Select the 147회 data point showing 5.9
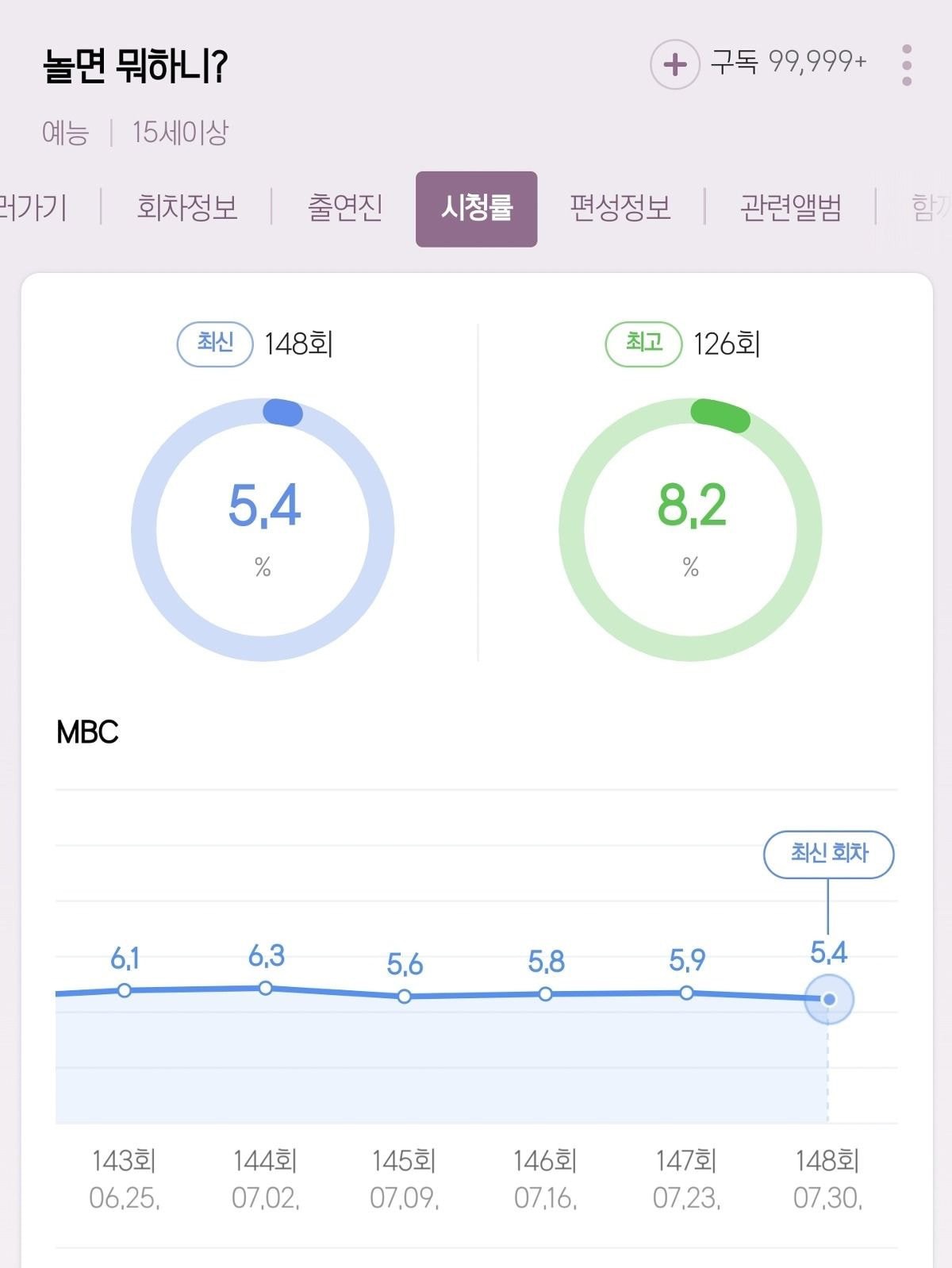Image resolution: width=952 pixels, height=1268 pixels. click(x=687, y=993)
